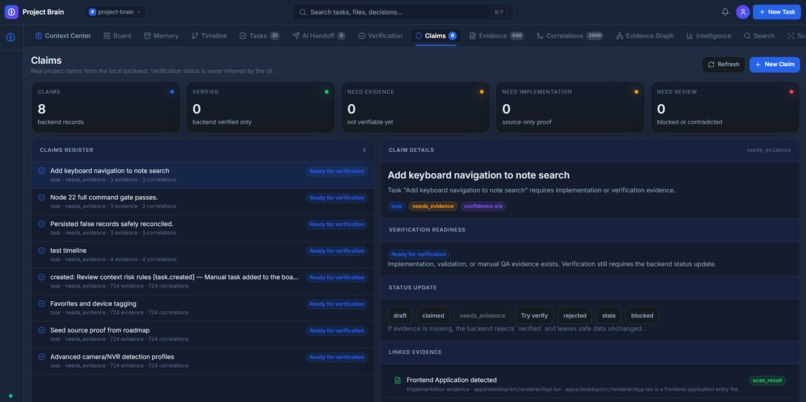
Task: Open the project-brain project dropdown
Action: [x=115, y=12]
